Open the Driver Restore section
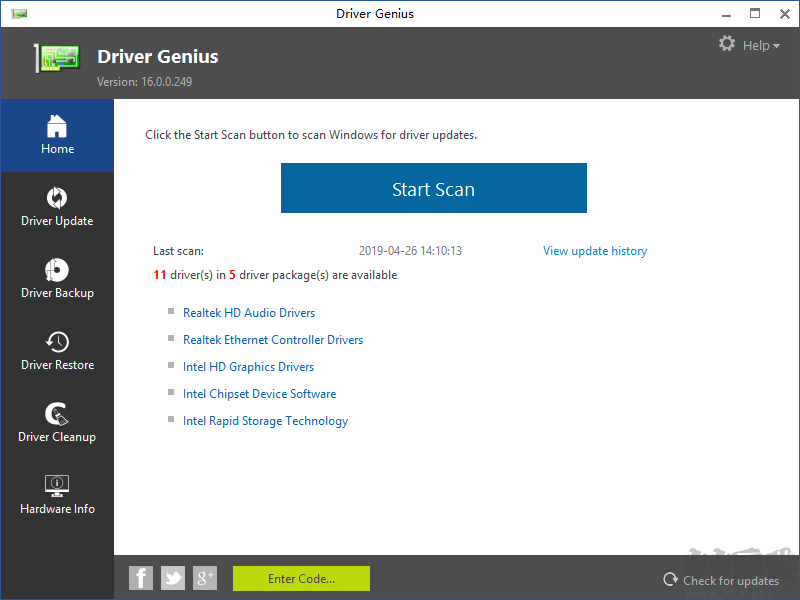 tap(57, 351)
